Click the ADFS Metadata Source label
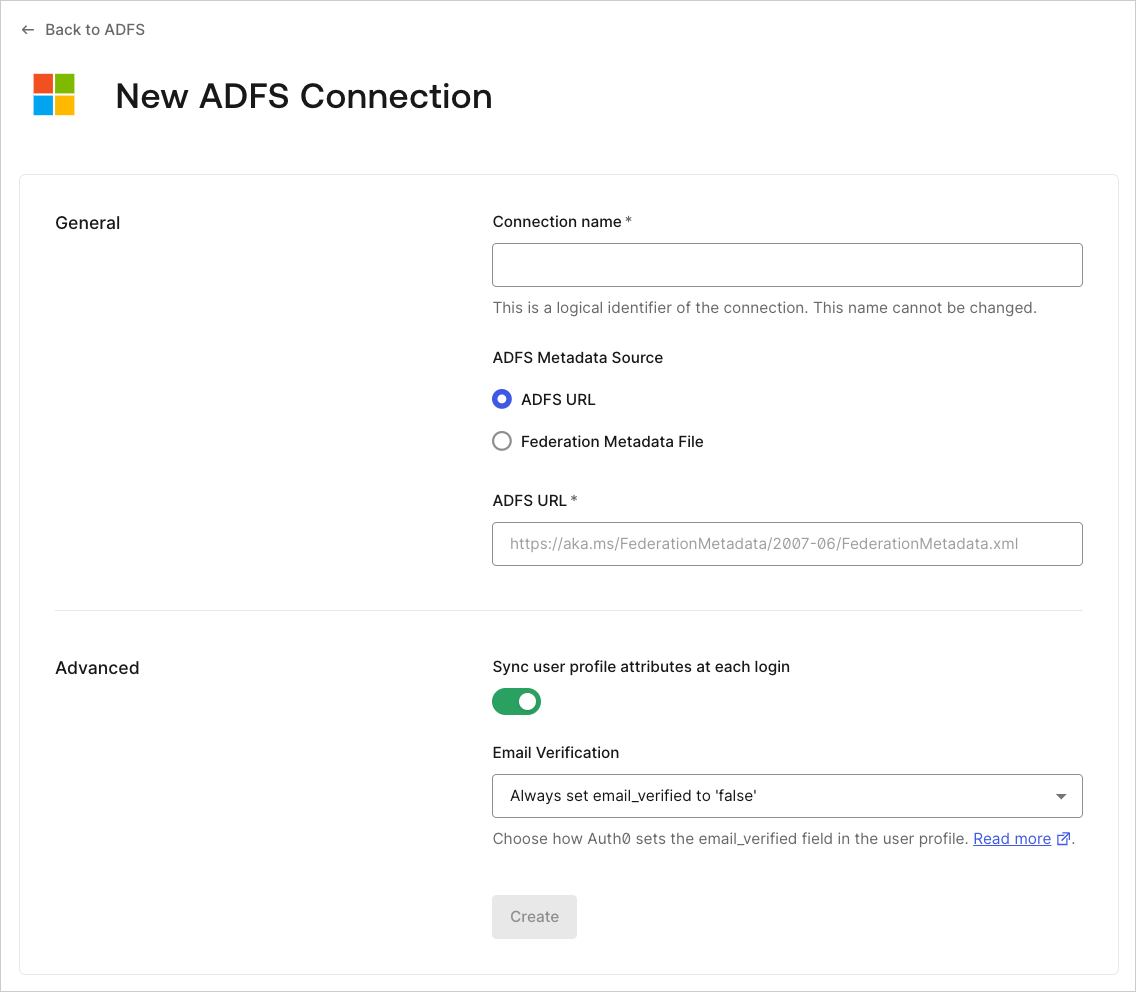Screen dimensions: 1136x992 click(577, 357)
